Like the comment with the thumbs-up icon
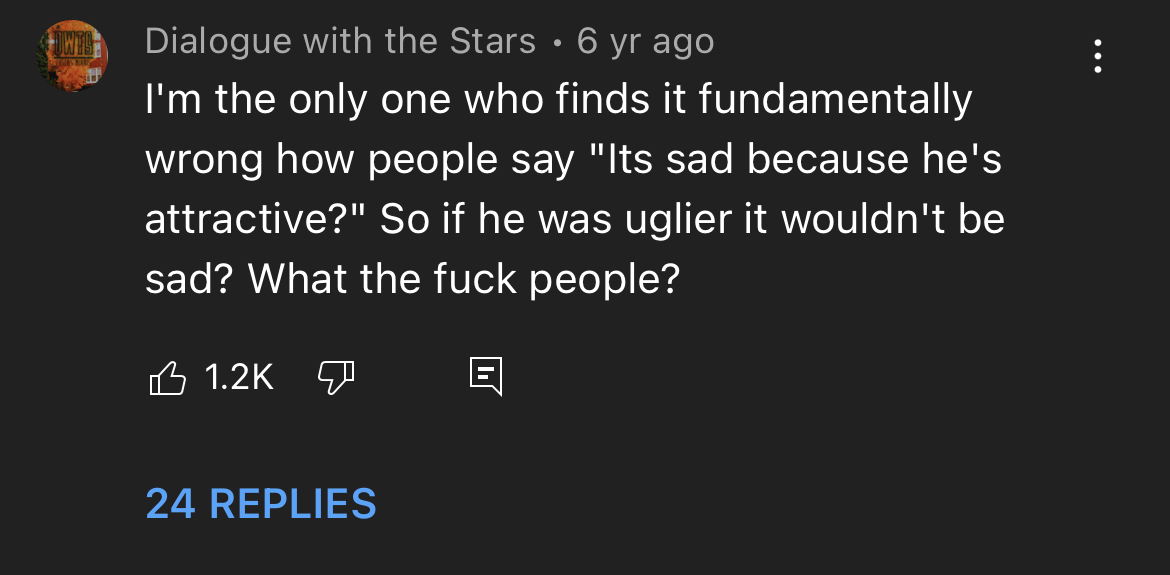The image size is (1170, 575). click(x=168, y=377)
